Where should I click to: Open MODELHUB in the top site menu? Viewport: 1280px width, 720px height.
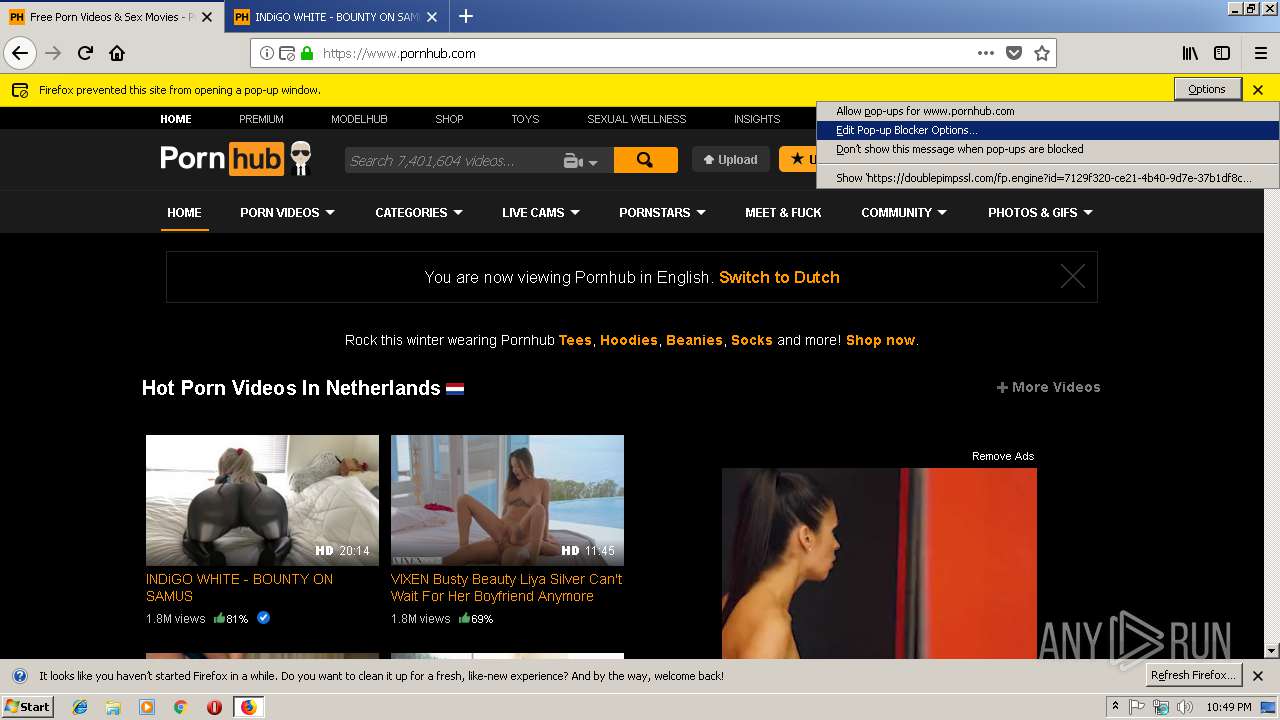tap(359, 119)
